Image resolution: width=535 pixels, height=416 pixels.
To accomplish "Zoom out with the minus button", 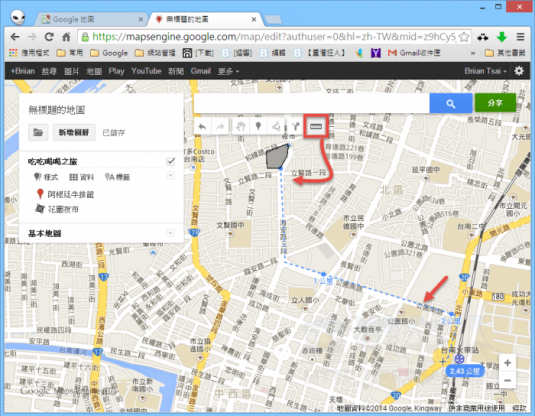I will pos(507,380).
